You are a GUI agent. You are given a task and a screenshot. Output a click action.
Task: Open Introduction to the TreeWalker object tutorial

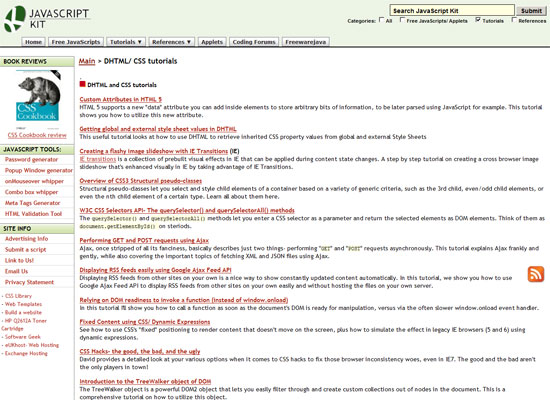tap(145, 381)
